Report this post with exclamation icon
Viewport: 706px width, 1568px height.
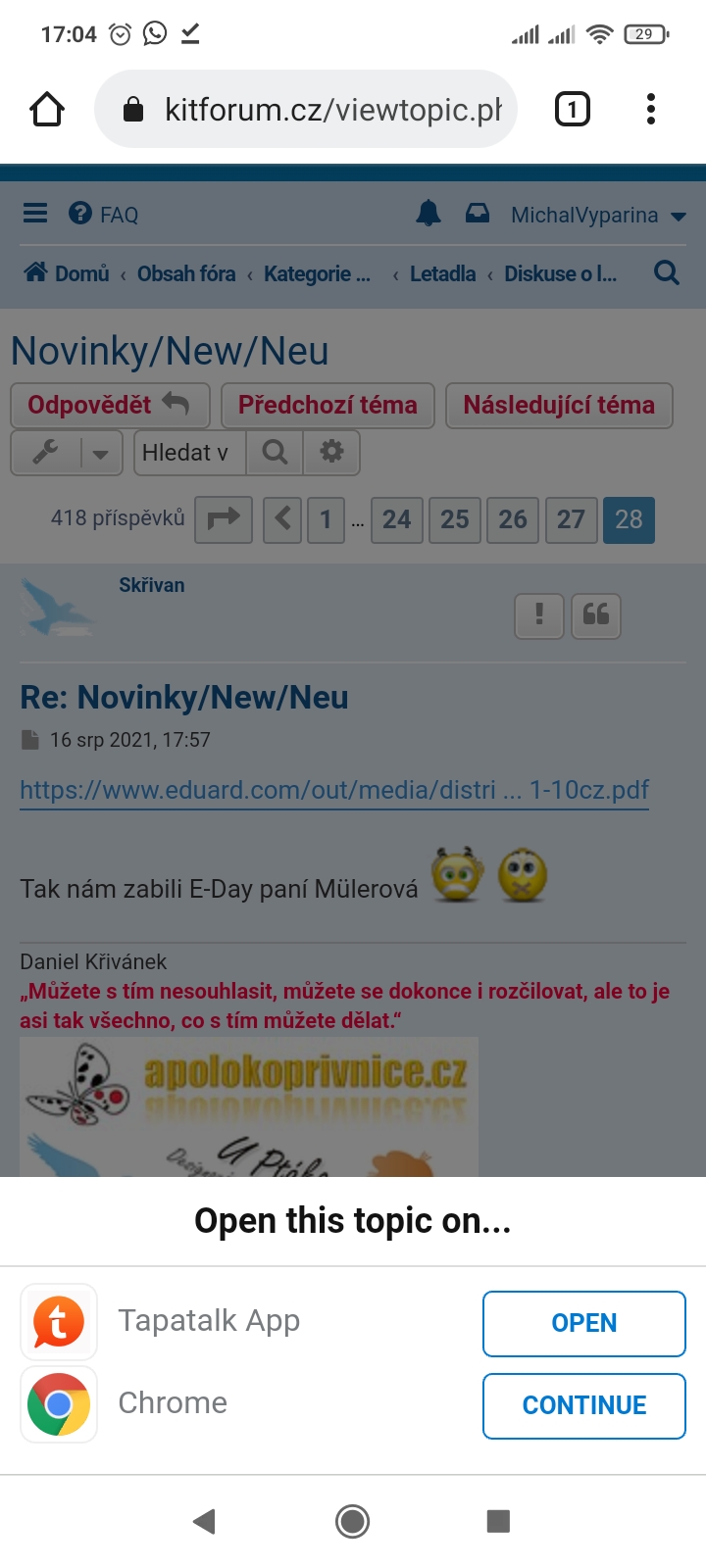[x=539, y=615]
